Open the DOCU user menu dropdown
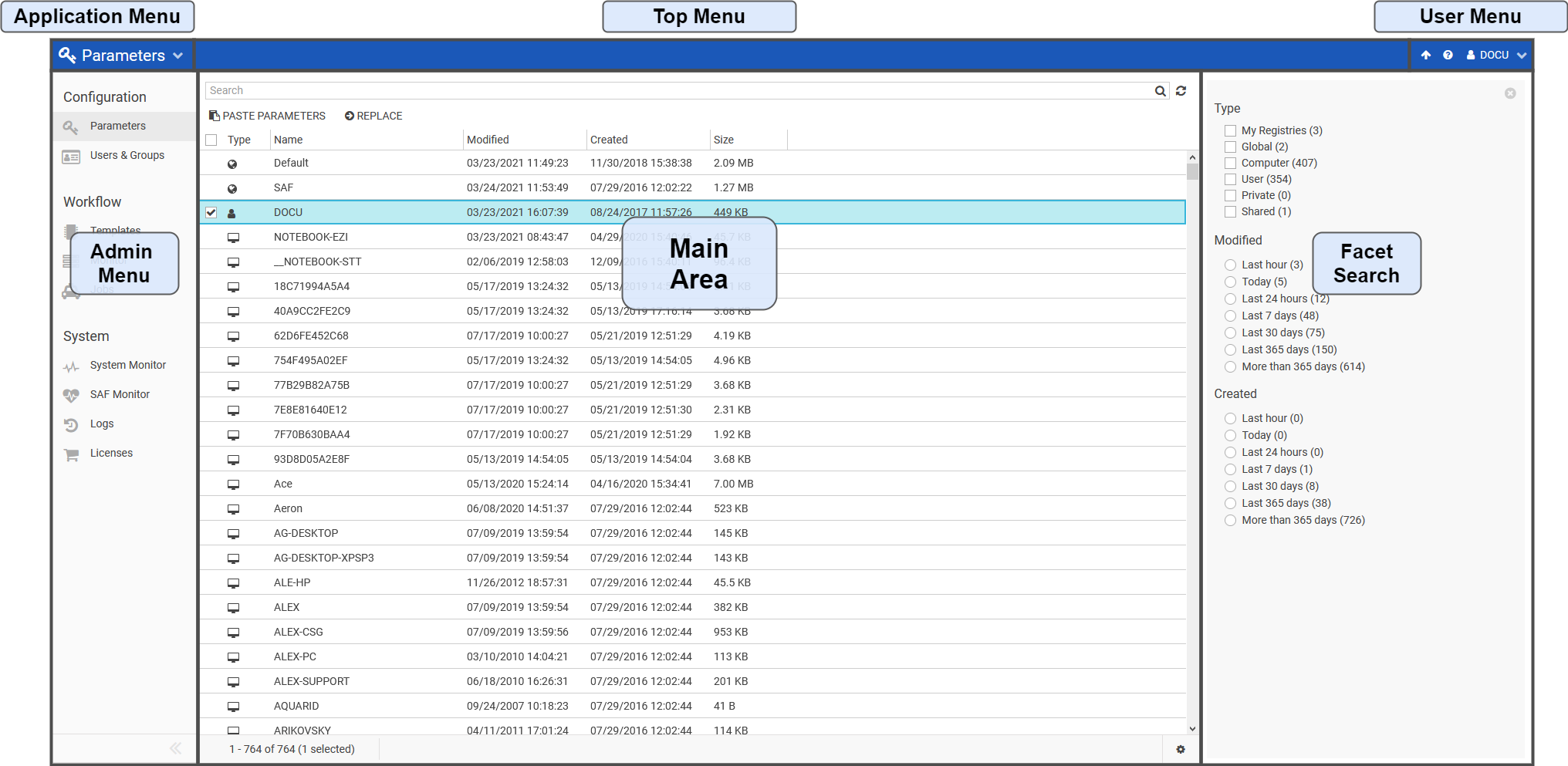The height and width of the screenshot is (766, 1568). (1496, 55)
